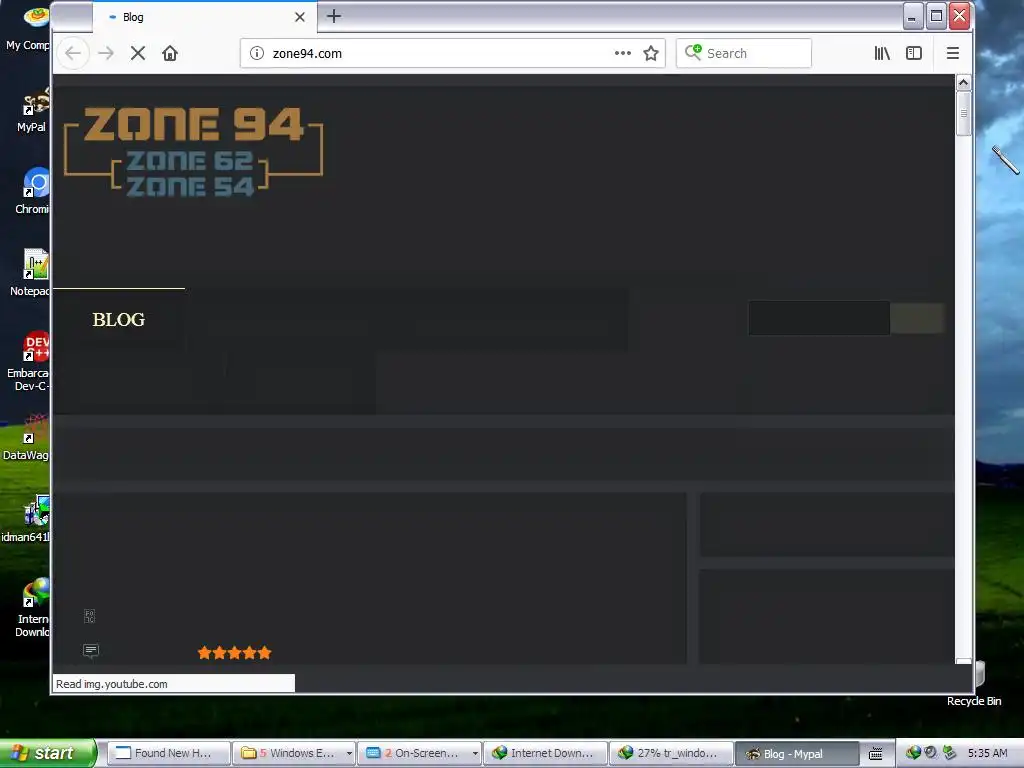Open page actions three-dot menu
This screenshot has width=1024, height=768.
click(623, 54)
